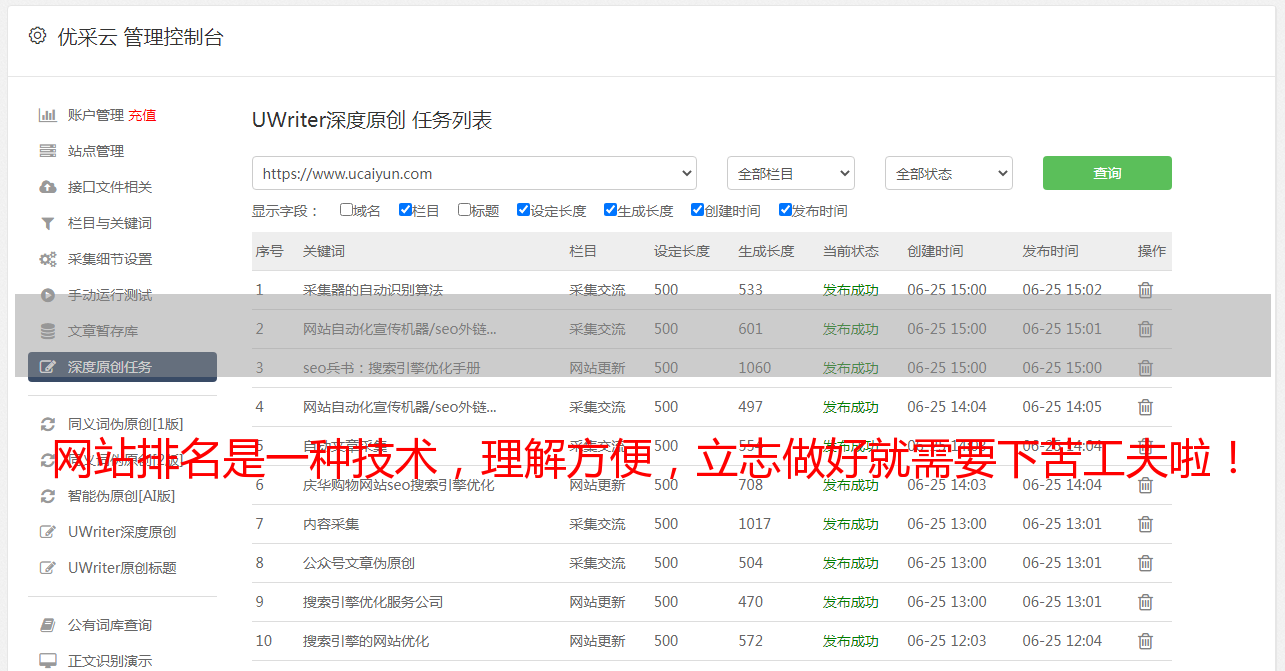Click the server icon next to 站点管理
This screenshot has width=1285, height=671.
point(47,151)
